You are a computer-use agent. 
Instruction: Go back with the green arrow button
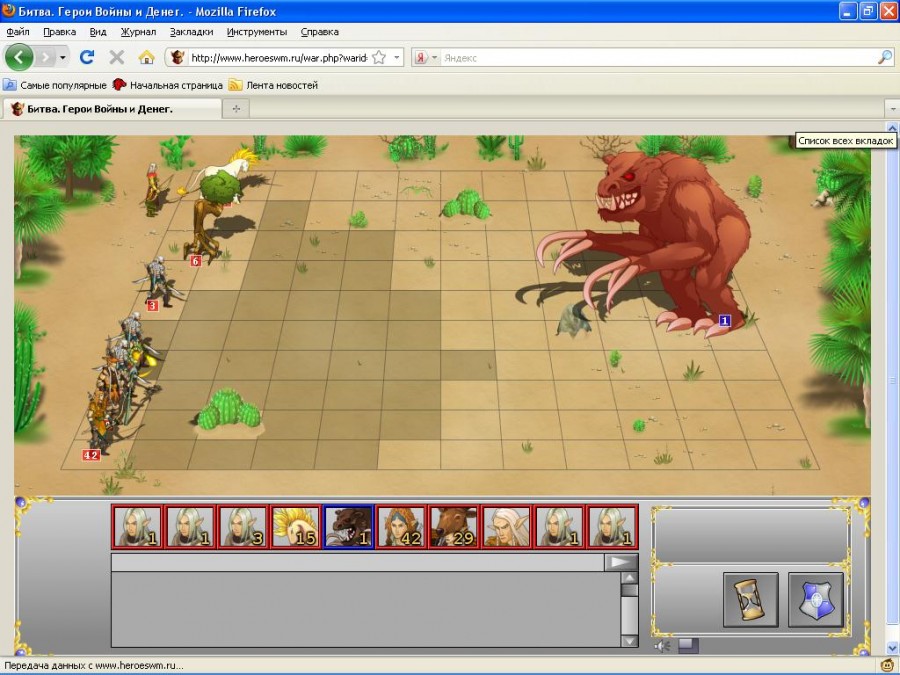pyautogui.click(x=19, y=57)
